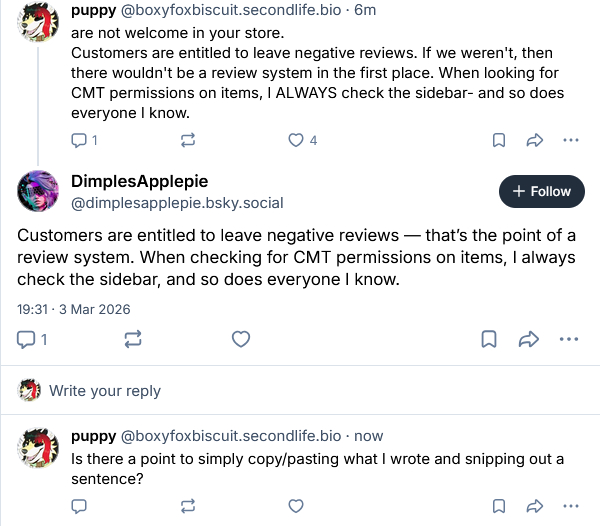This screenshot has height=526, width=600.
Task: Like DimplesApplepie's main post
Action: (240, 339)
